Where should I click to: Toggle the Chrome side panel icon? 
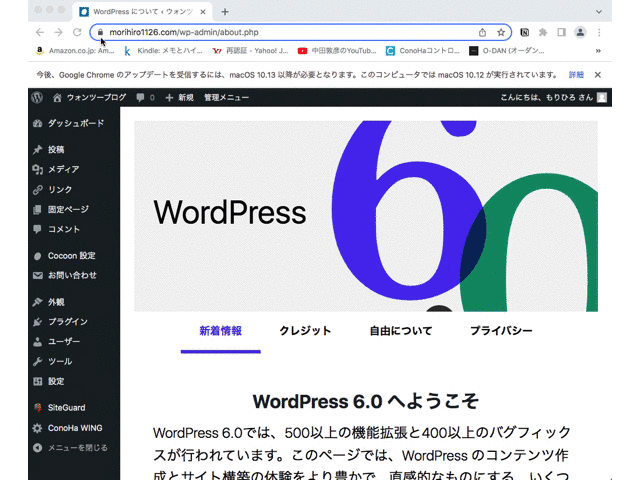(562, 32)
